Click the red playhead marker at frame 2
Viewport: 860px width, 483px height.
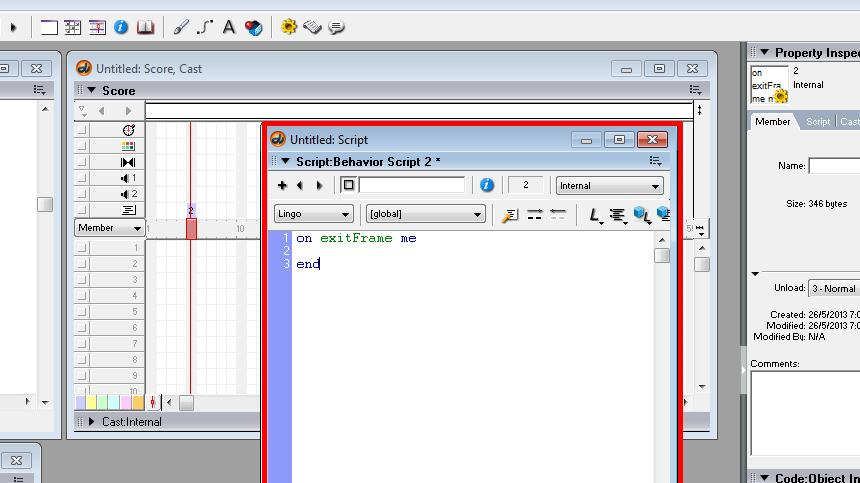click(x=191, y=228)
